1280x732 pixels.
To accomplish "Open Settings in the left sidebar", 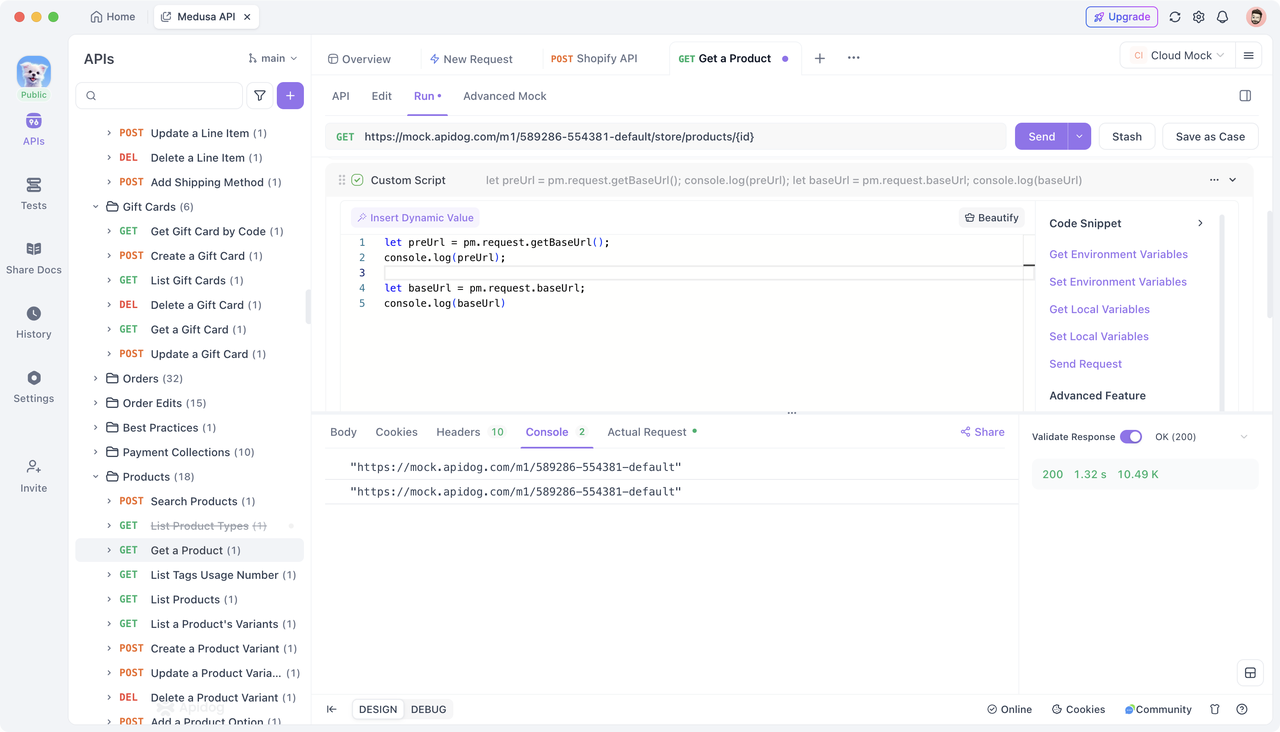I will 33,387.
